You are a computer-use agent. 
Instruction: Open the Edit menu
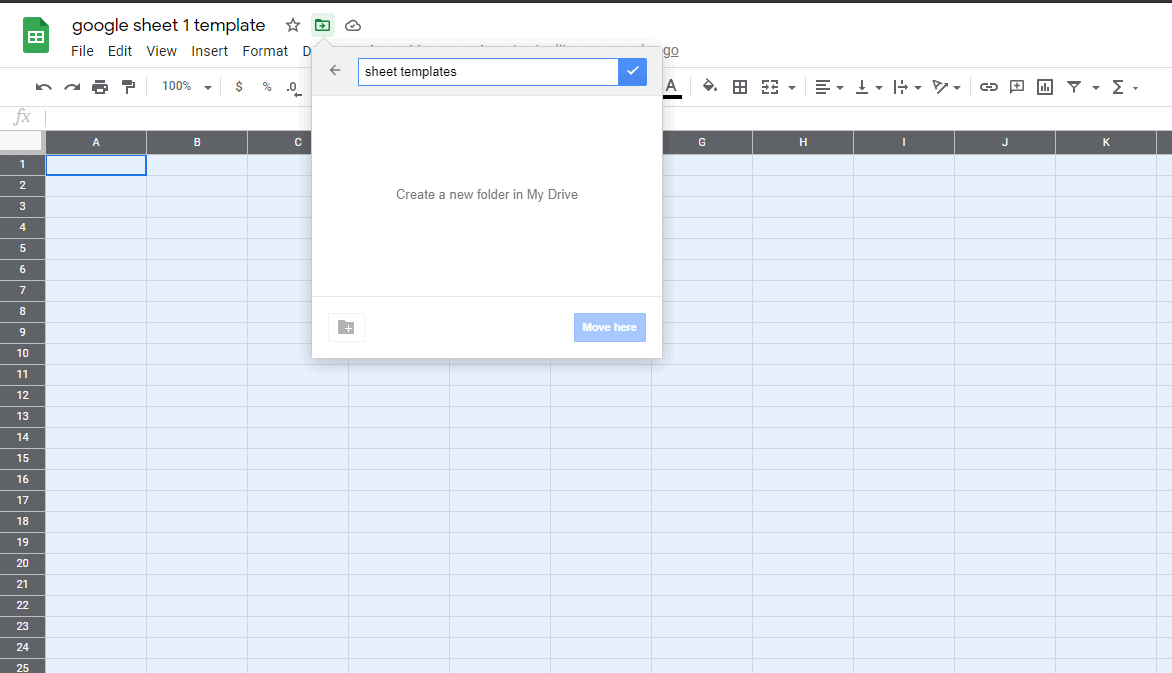tap(120, 51)
